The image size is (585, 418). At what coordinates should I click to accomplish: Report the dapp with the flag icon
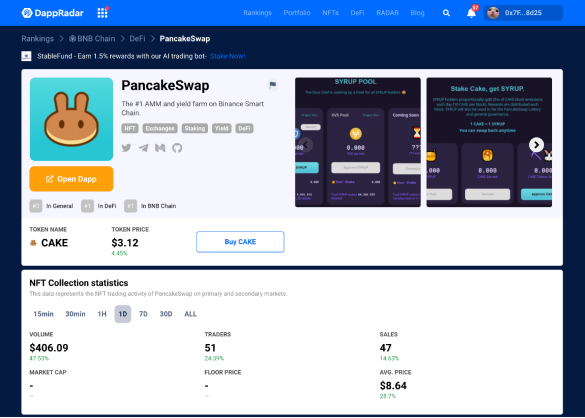(273, 85)
